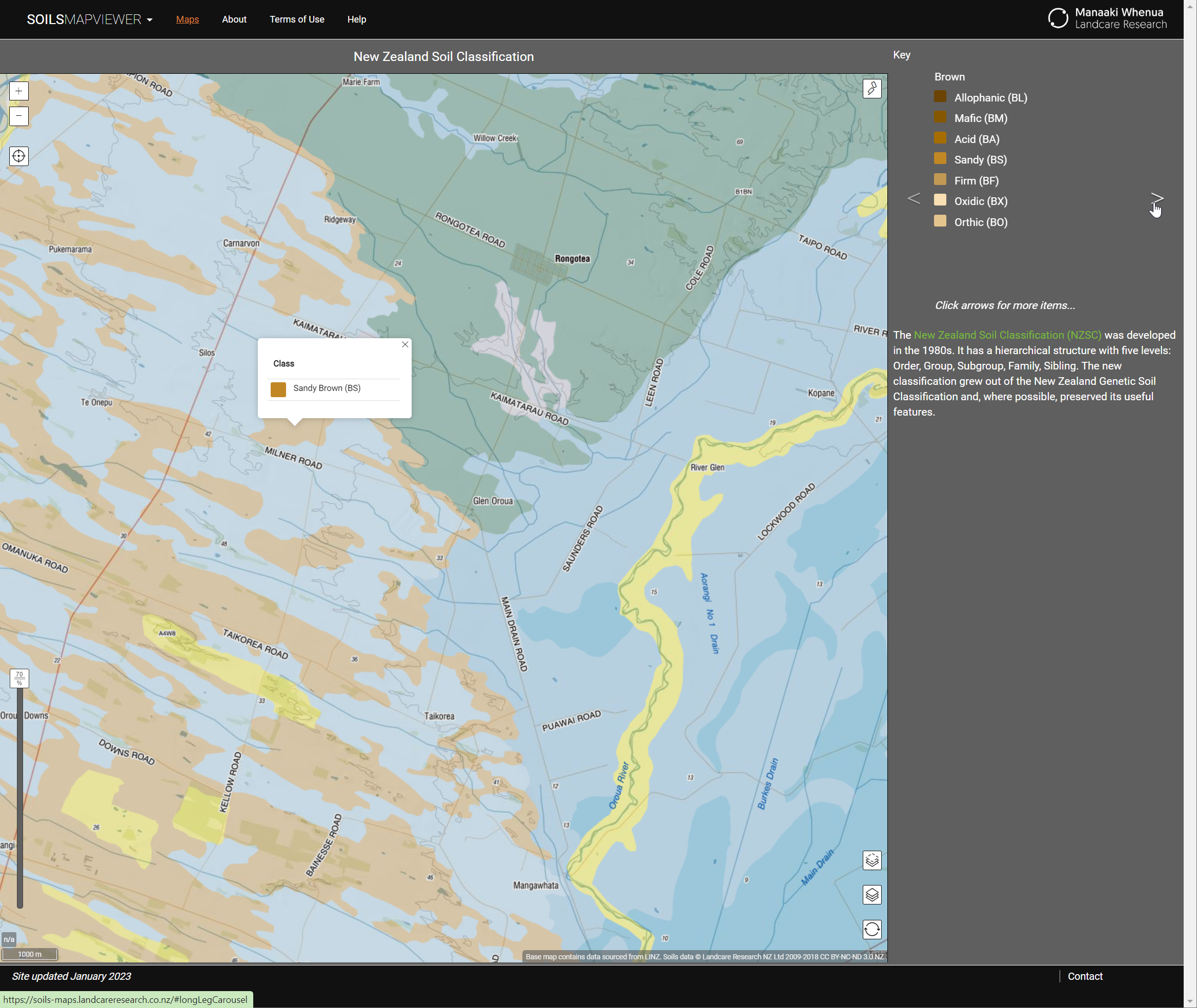The image size is (1197, 1008).
Task: Open the measure tool ruler icon
Action: (x=872, y=89)
